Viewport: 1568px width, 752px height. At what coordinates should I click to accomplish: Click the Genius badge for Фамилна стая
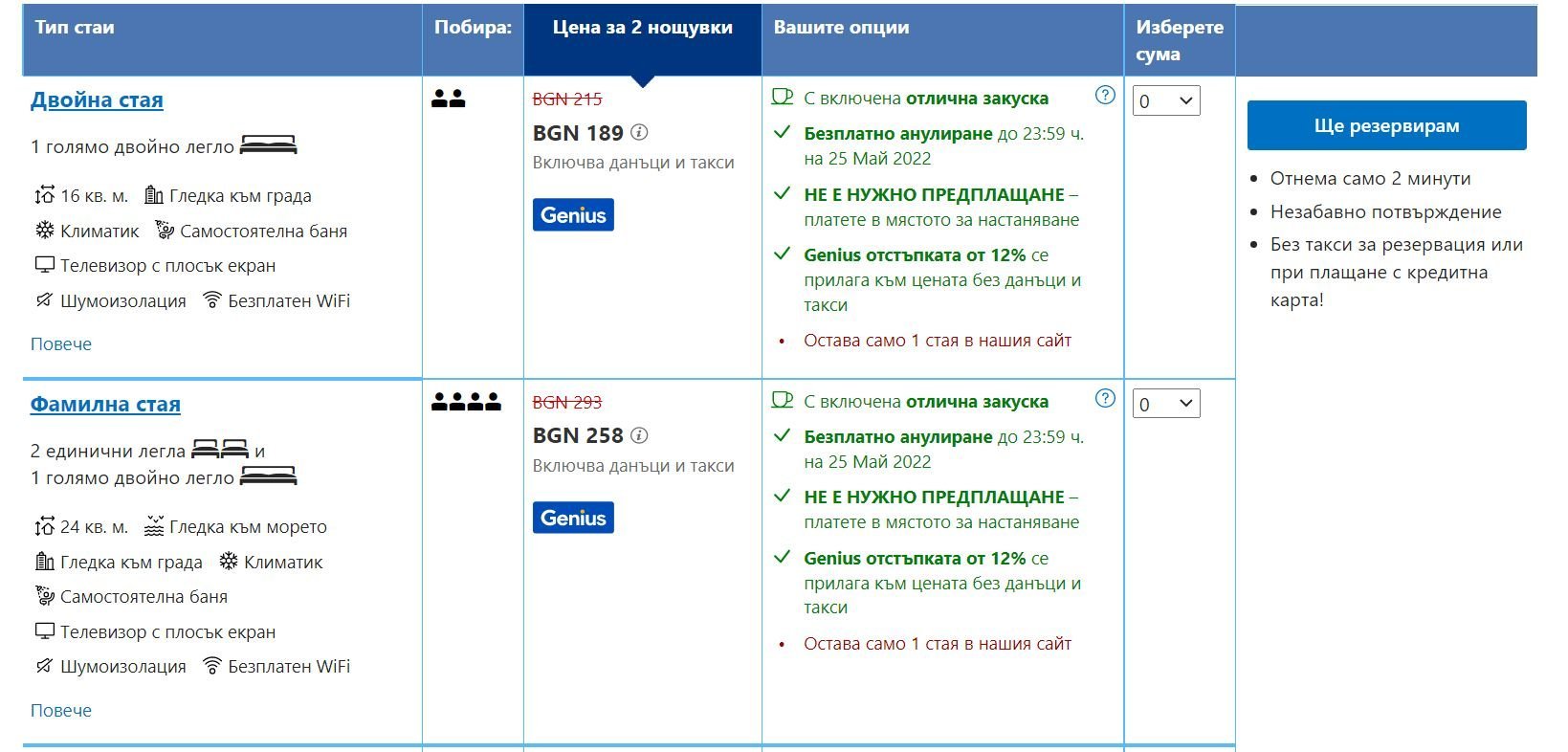coord(573,518)
